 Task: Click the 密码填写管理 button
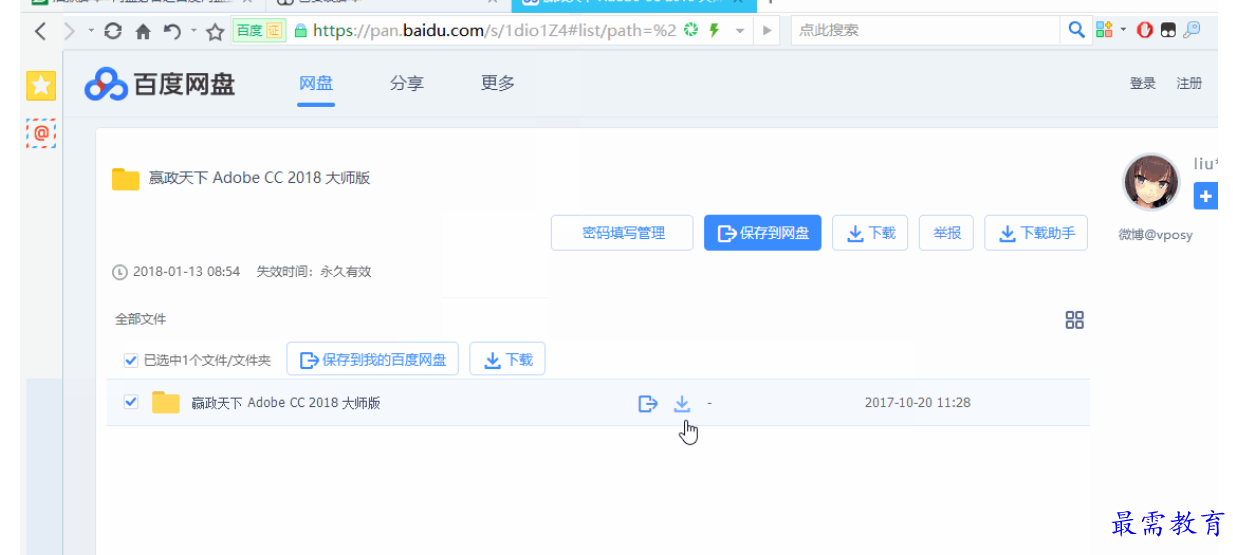[623, 233]
